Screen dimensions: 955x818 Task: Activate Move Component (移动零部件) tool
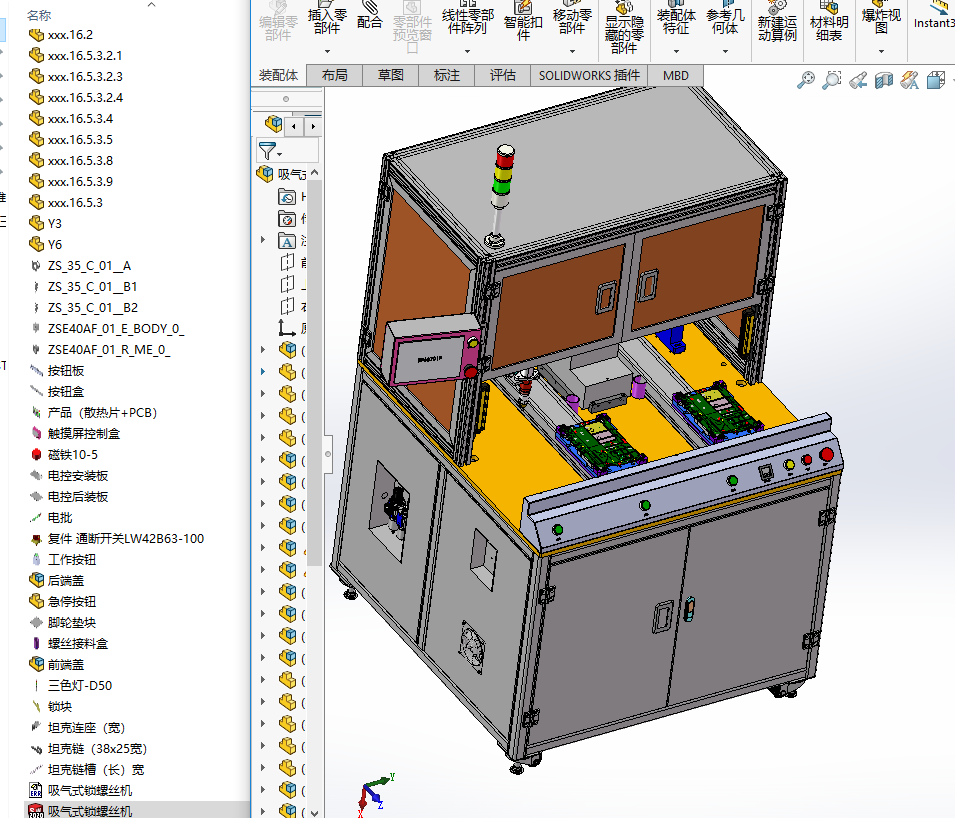[x=572, y=18]
